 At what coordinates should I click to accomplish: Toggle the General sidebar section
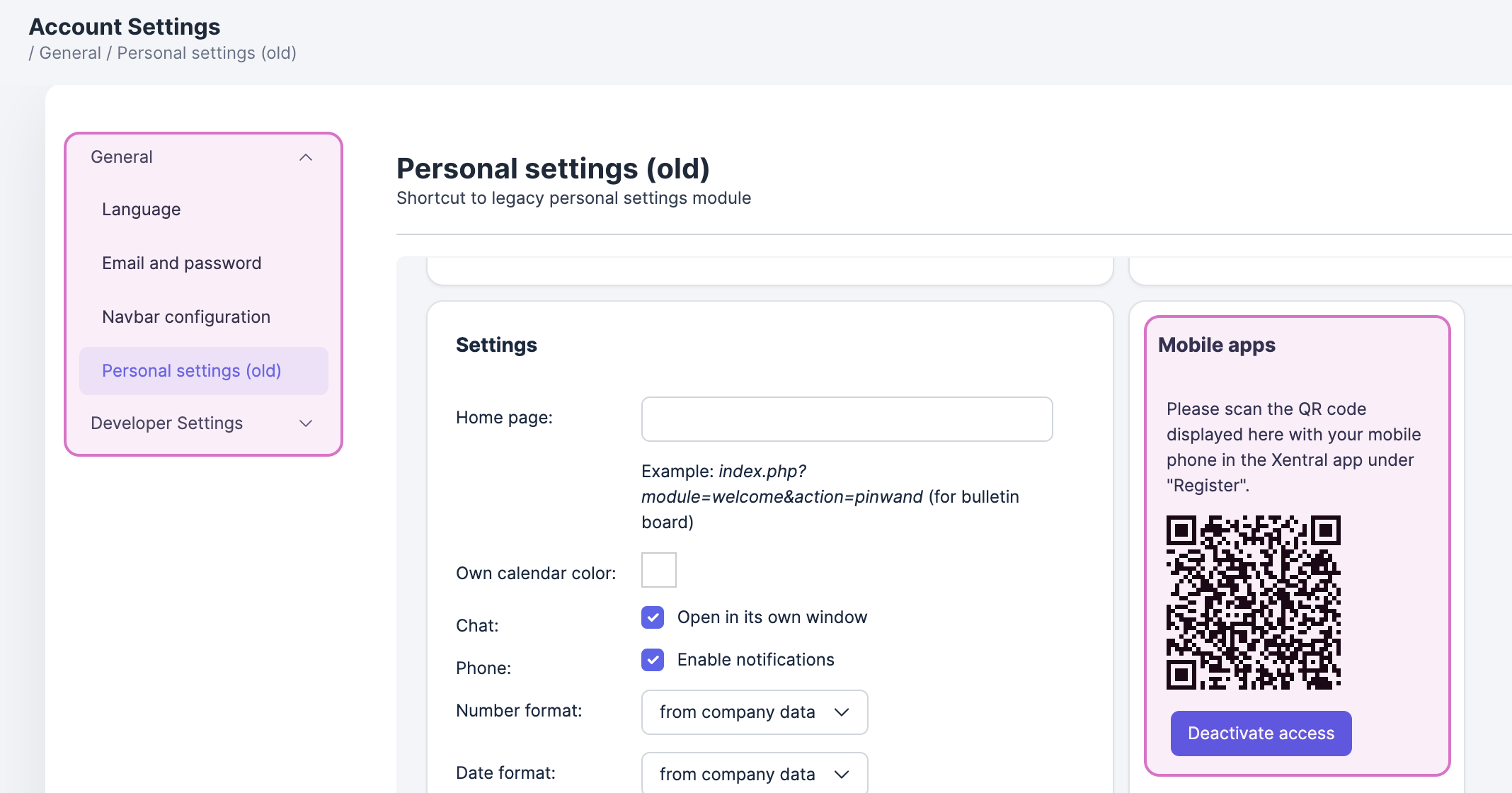pos(122,157)
